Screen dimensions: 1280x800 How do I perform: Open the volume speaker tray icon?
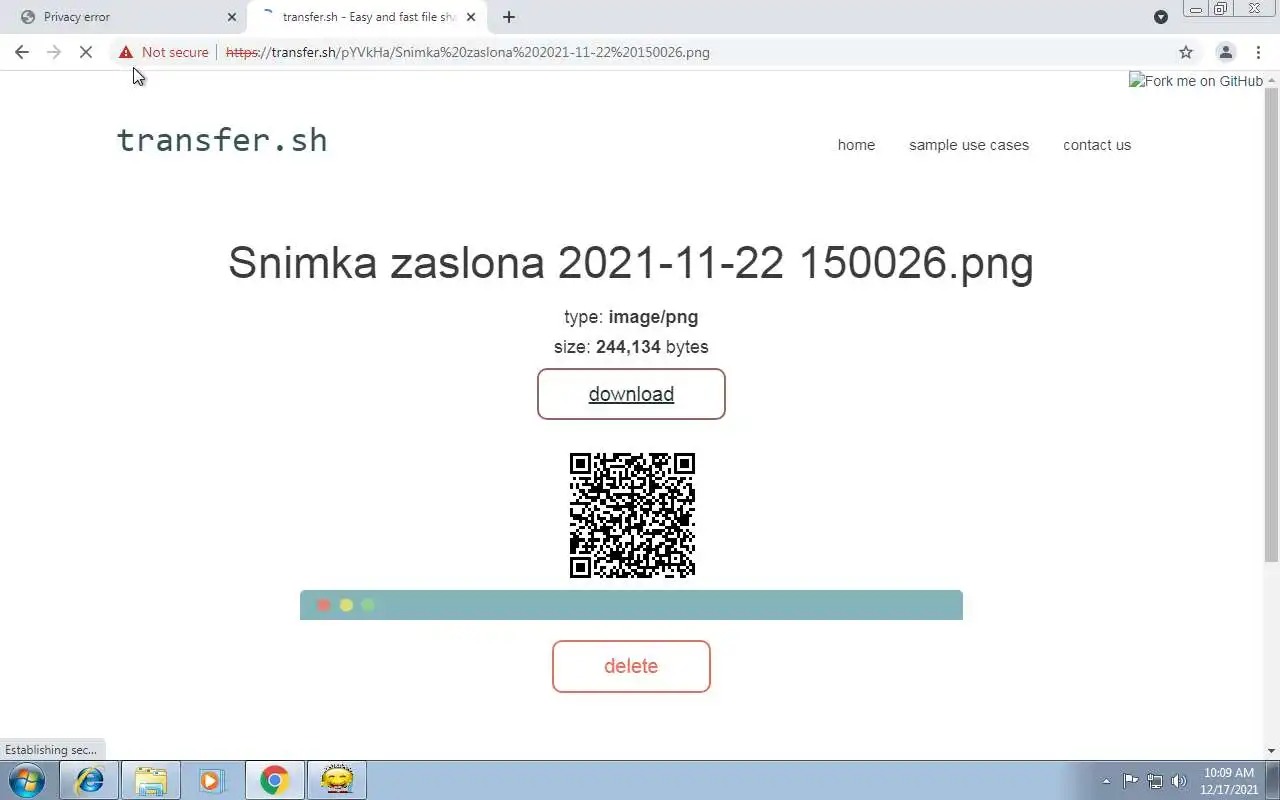click(x=1179, y=781)
